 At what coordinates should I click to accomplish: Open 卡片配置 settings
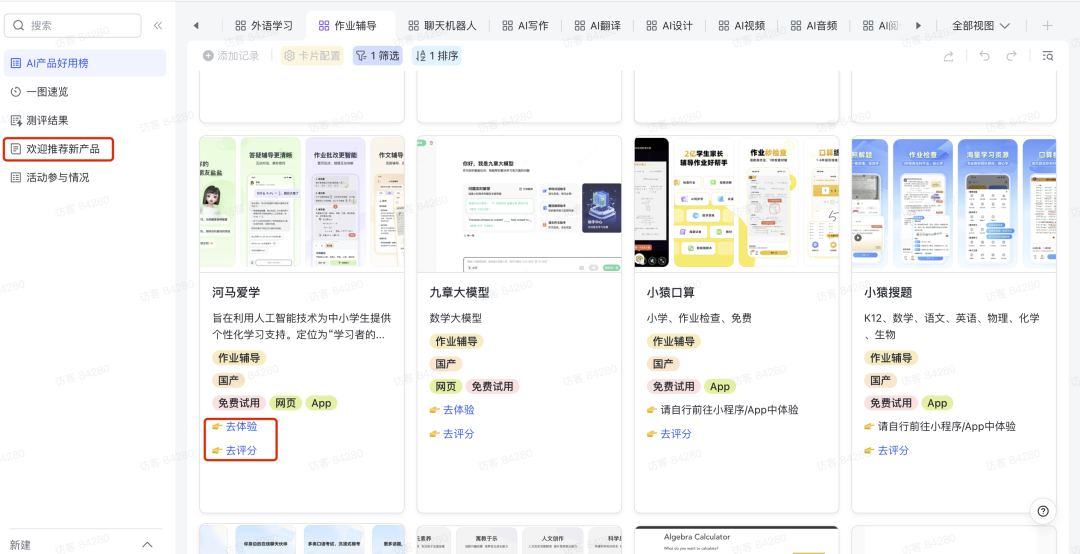312,56
